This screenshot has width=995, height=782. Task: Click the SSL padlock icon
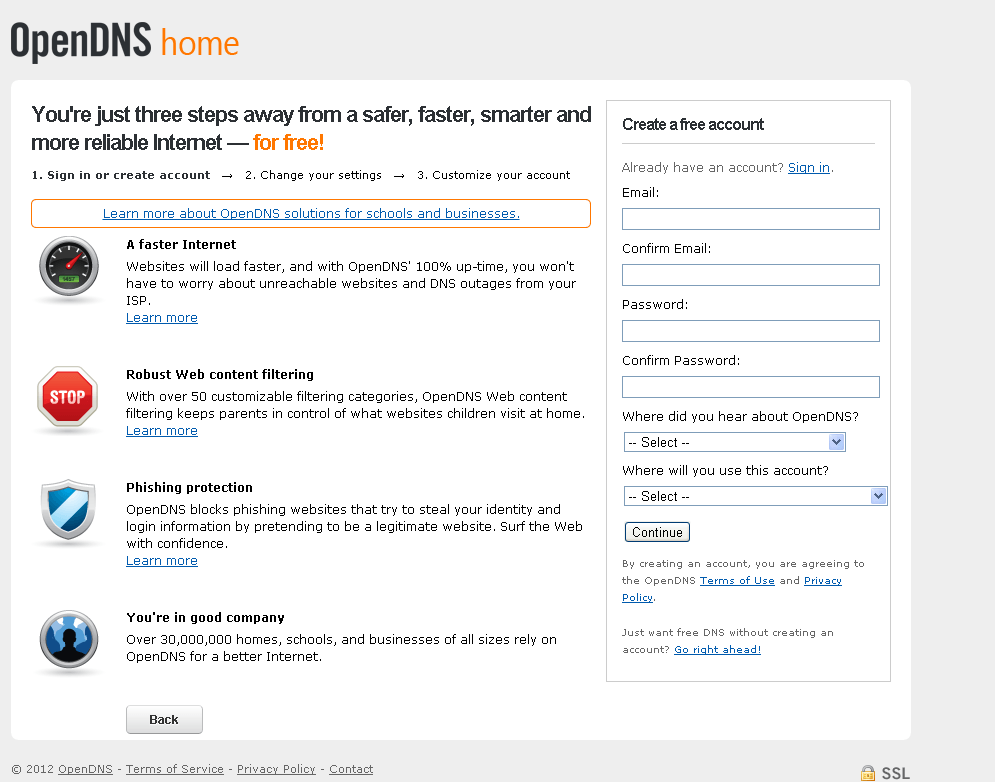point(868,773)
